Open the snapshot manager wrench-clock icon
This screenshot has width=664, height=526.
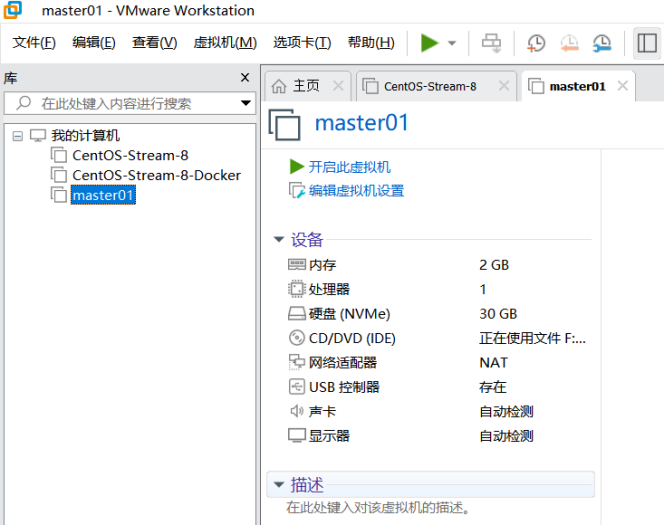coord(602,43)
